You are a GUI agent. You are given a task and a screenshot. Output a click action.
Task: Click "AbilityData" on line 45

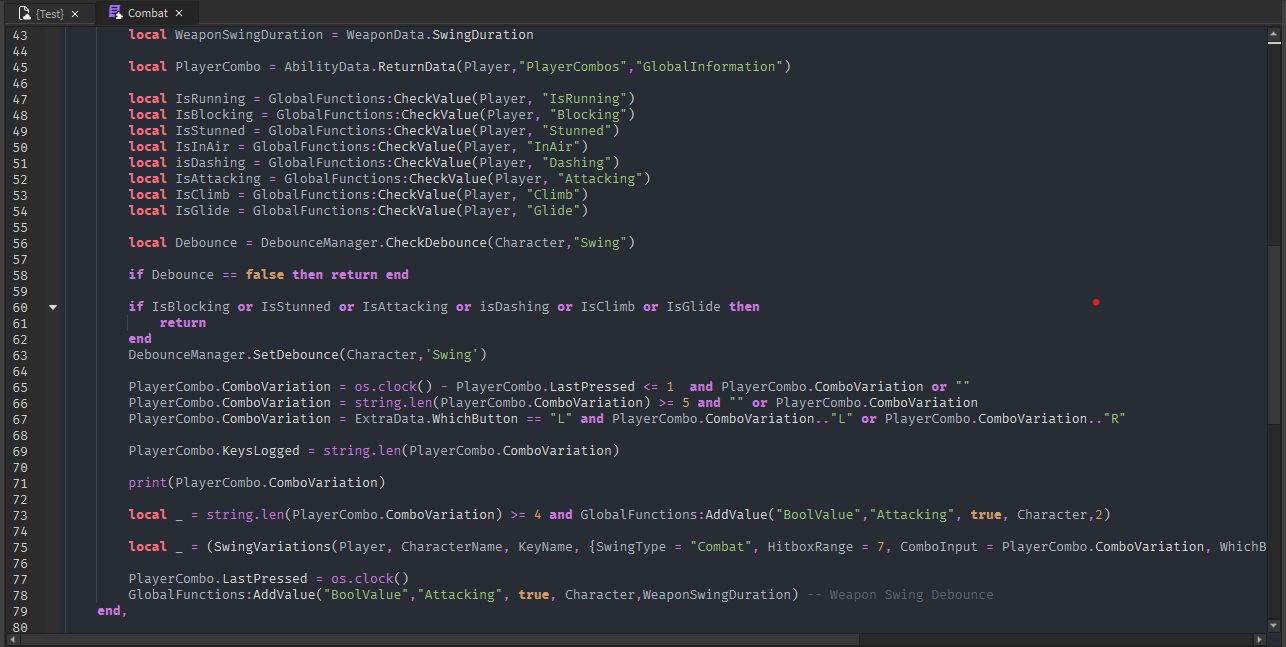(326, 67)
